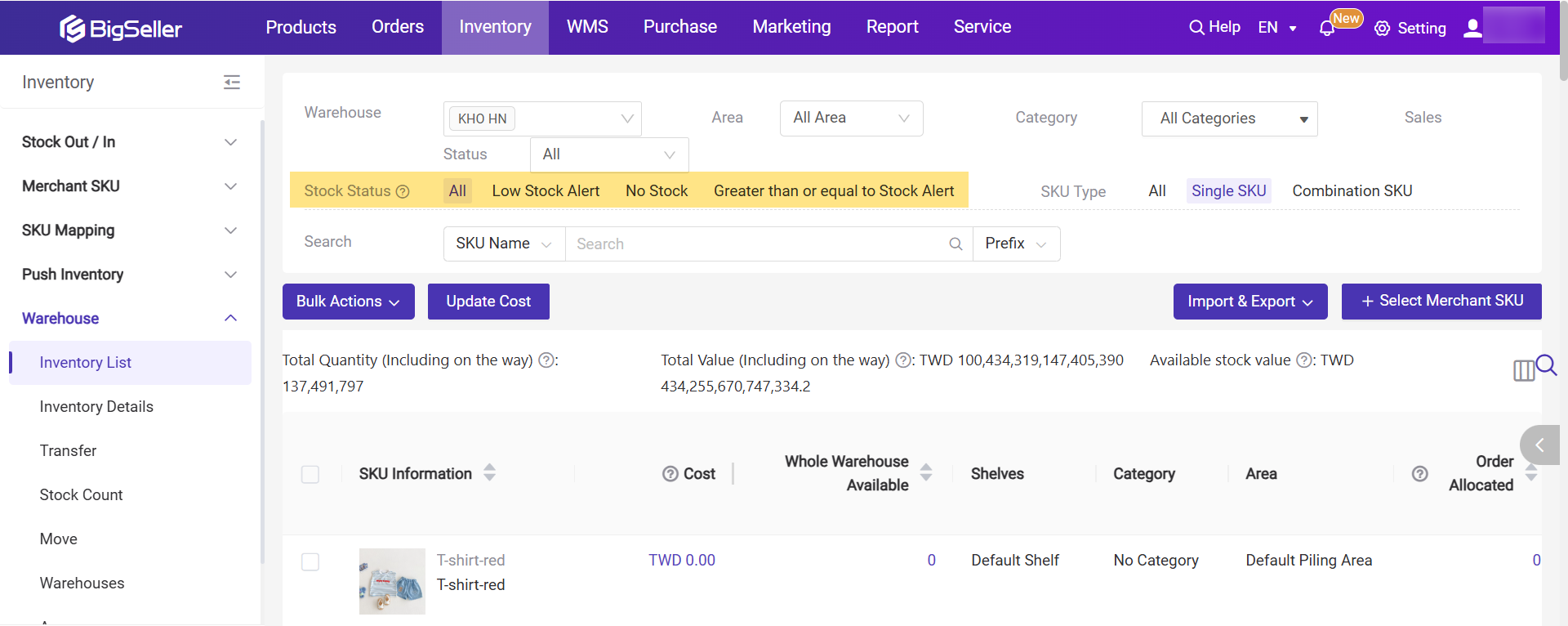Click the Total Quantity help icon
Screen dimensions: 1568x626
546,360
